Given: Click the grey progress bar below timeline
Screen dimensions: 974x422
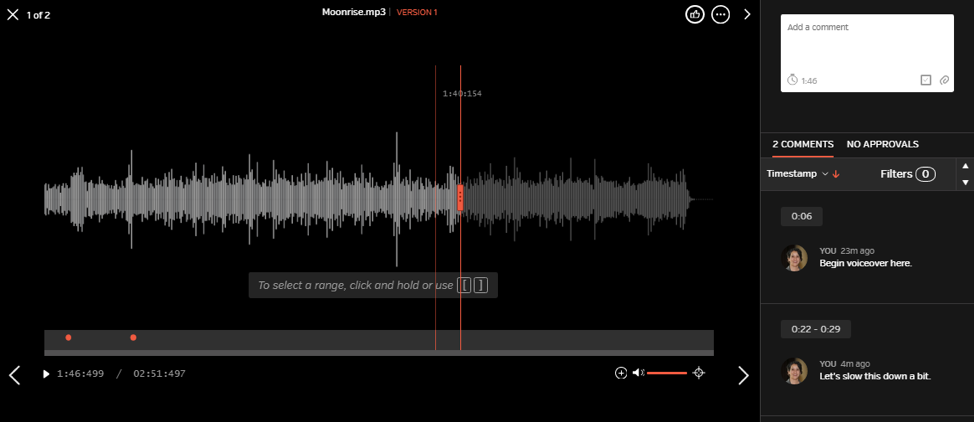Looking at the screenshot, I should click(379, 353).
